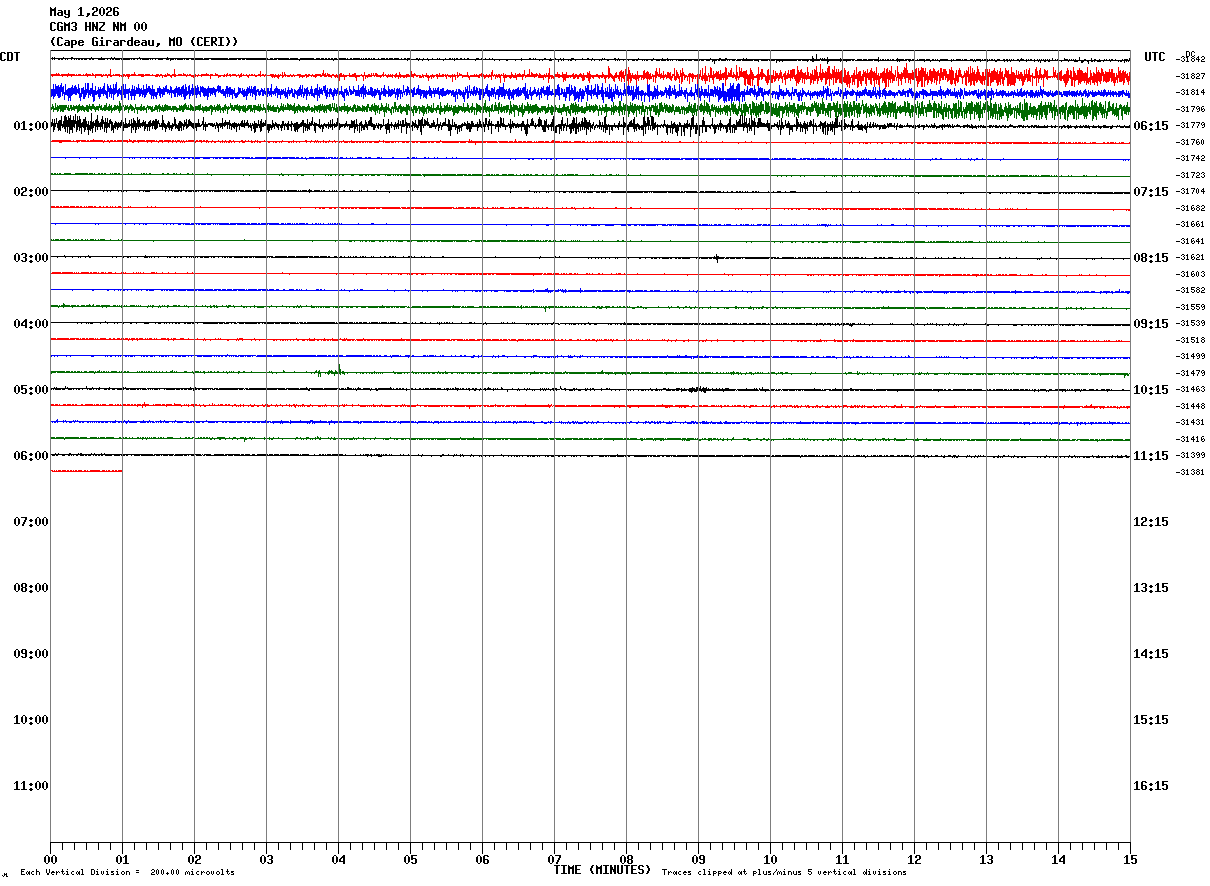Image resolution: width=1210 pixels, height=886 pixels.
Task: Click the minute 15 axis tick label
Action: (1130, 859)
